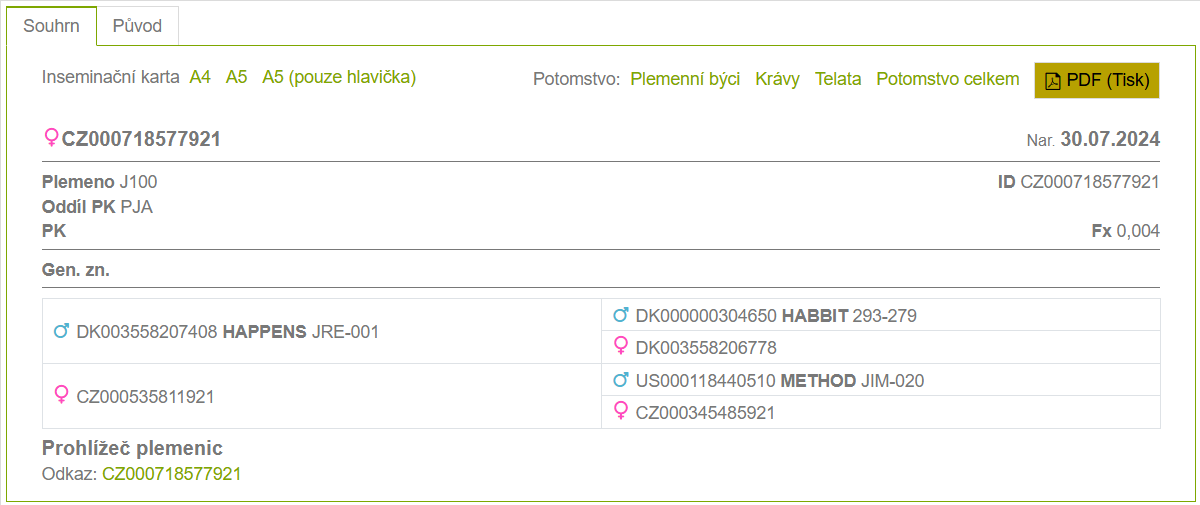Viewport: 1200px width, 505px height.
Task: Open the PDF (Tisk) print button
Action: [1097, 80]
